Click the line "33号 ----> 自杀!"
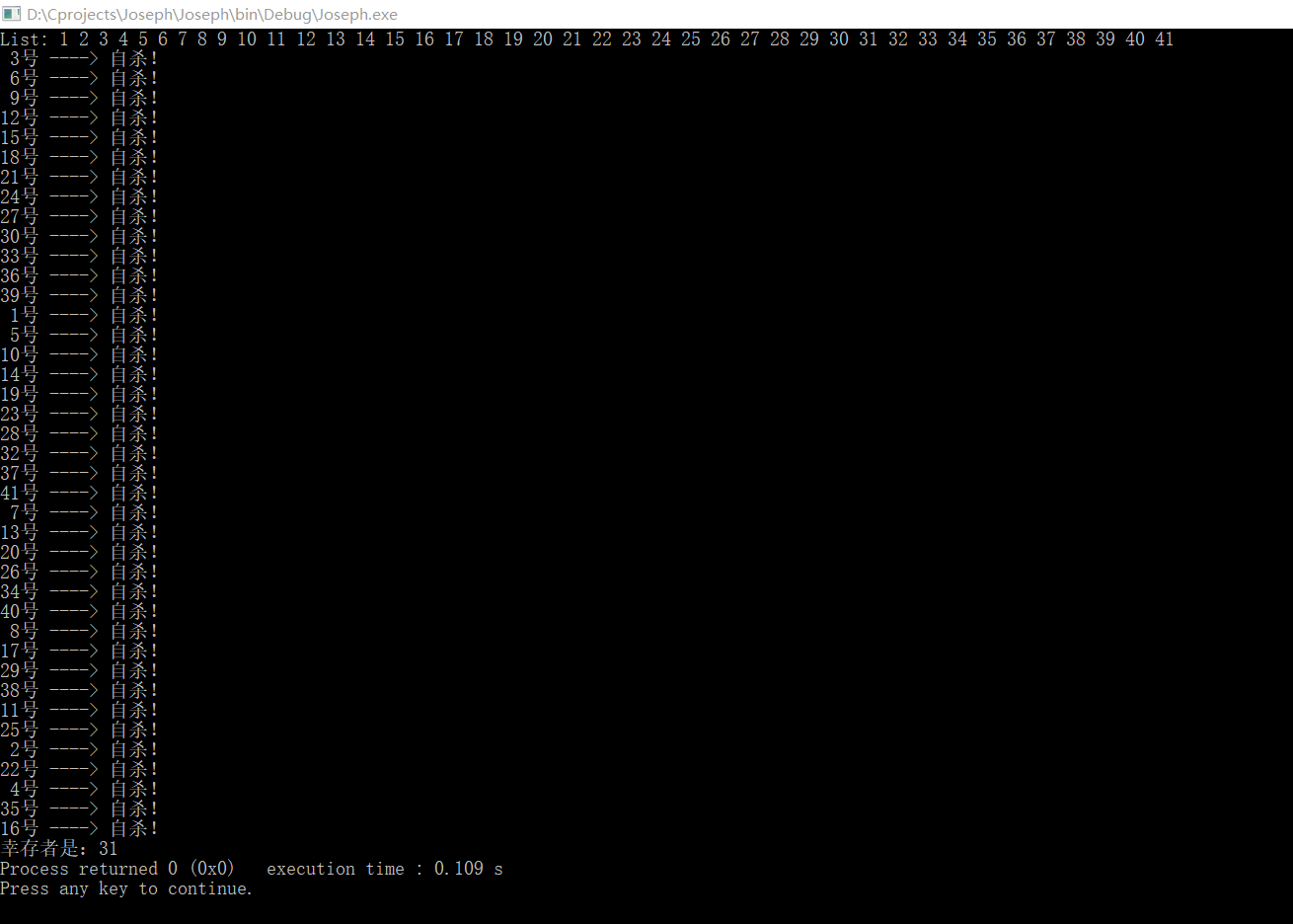Screen dimensions: 1293x924 [x=79, y=256]
